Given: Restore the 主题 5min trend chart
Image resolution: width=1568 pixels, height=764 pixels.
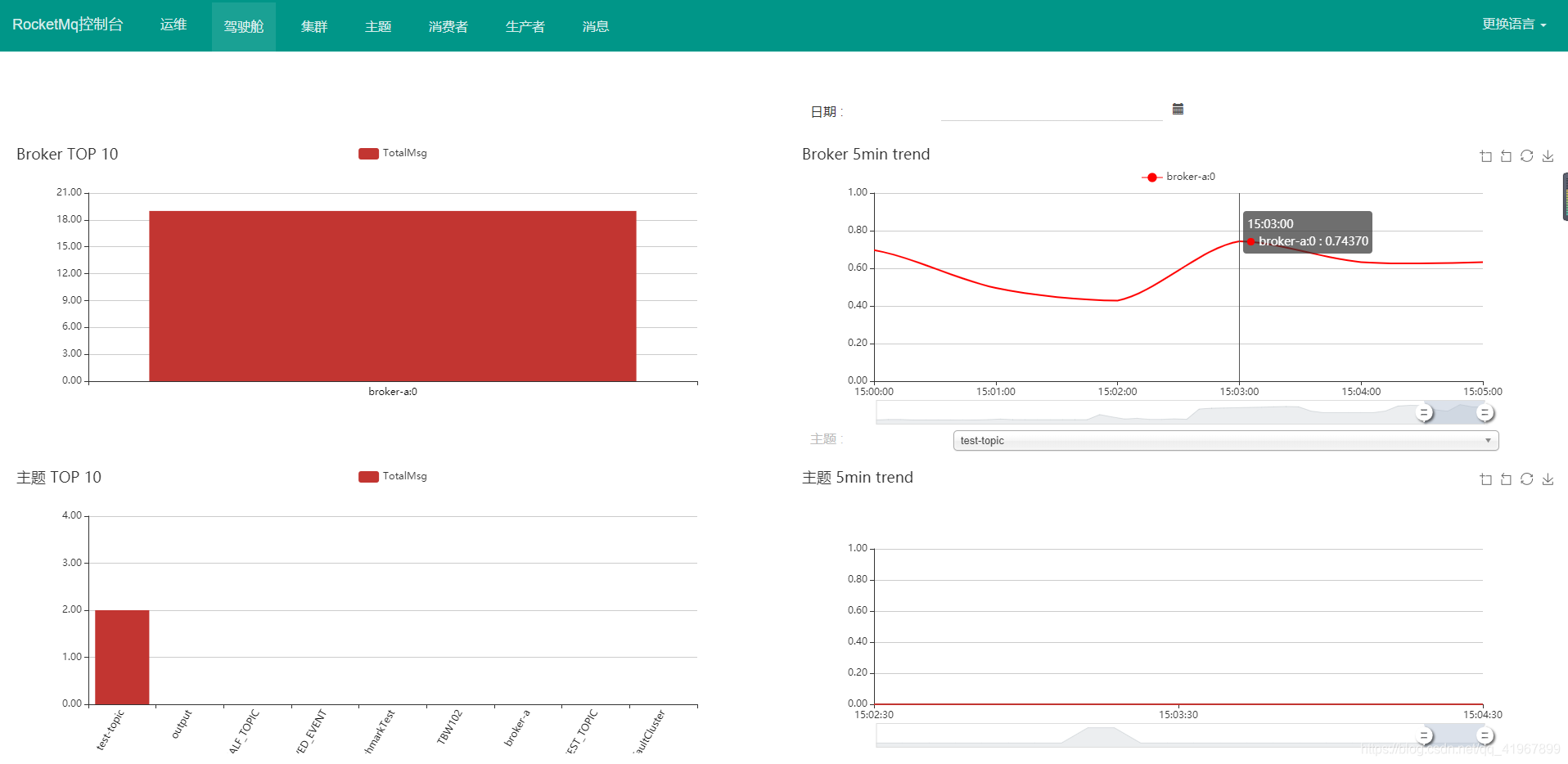Looking at the screenshot, I should coord(1527,479).
